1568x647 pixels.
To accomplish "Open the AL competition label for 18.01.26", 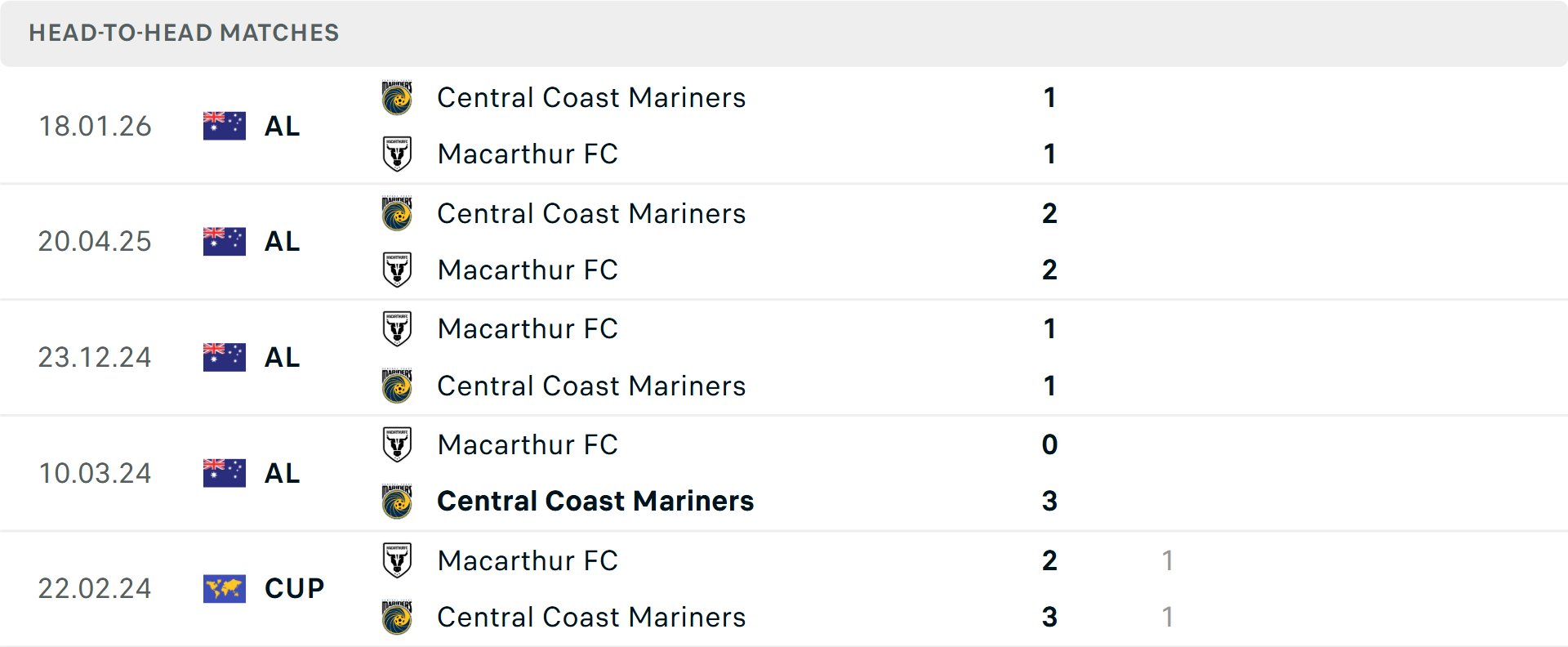I will (282, 125).
